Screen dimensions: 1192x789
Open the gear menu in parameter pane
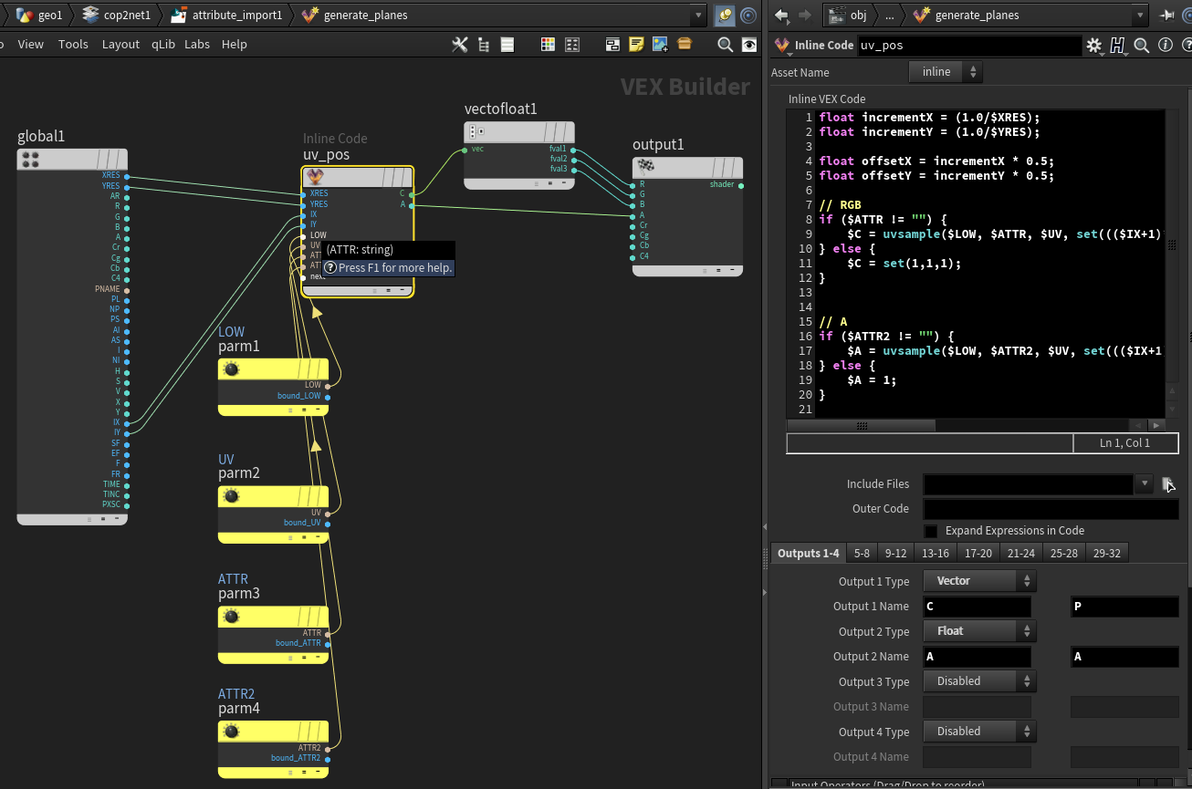pyautogui.click(x=1094, y=45)
